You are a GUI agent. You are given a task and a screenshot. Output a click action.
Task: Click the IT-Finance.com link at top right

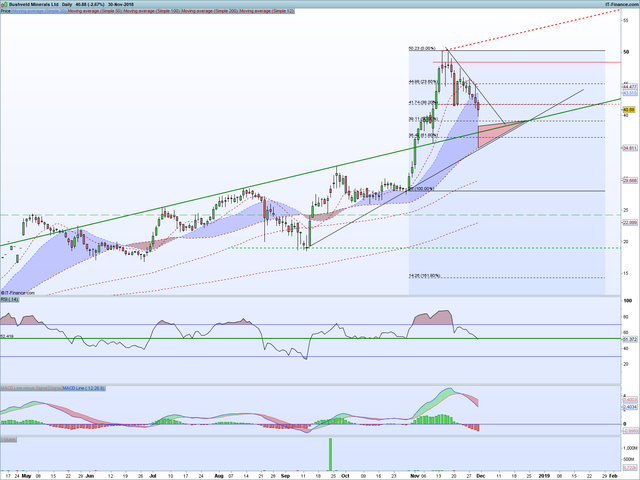tap(622, 4)
